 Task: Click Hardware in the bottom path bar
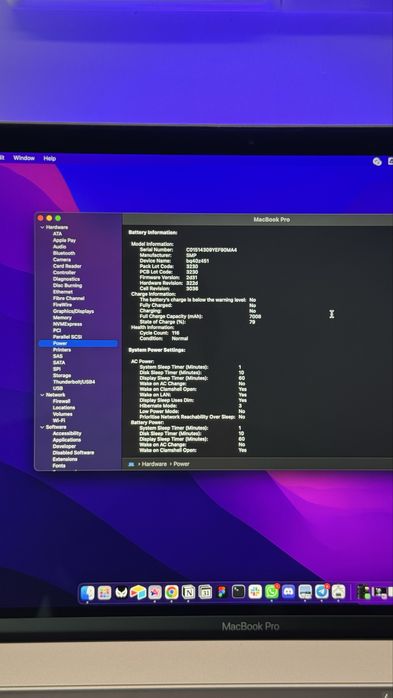(154, 464)
